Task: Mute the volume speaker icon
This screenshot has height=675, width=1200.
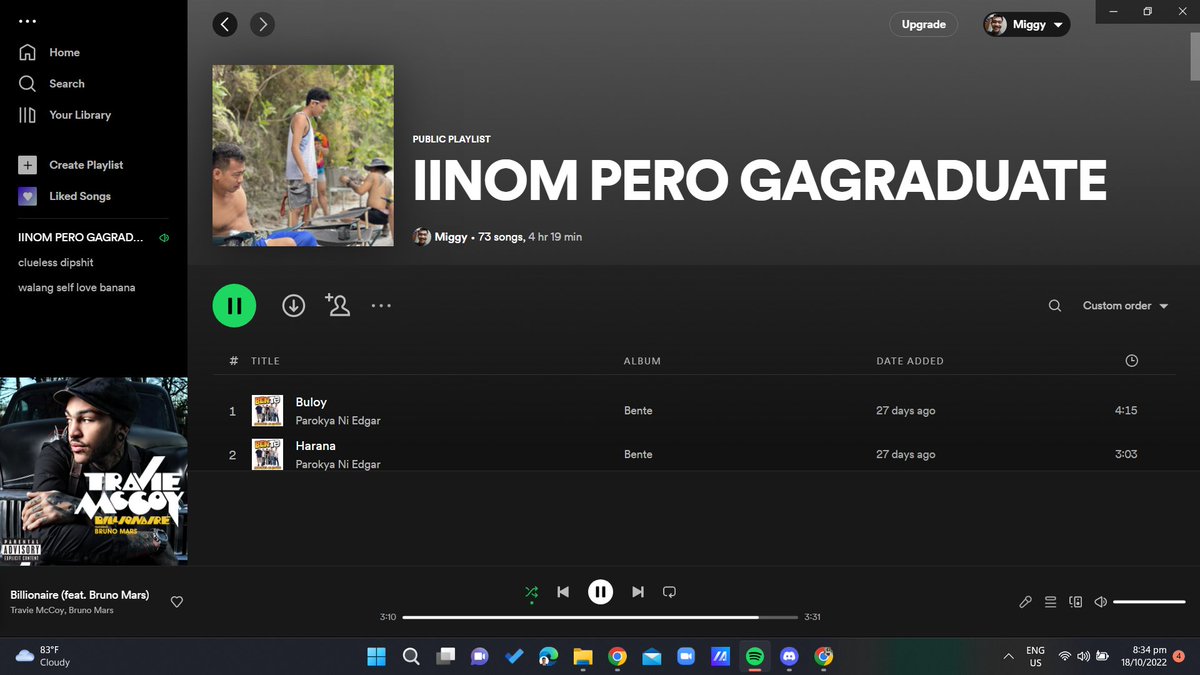Action: click(1100, 602)
